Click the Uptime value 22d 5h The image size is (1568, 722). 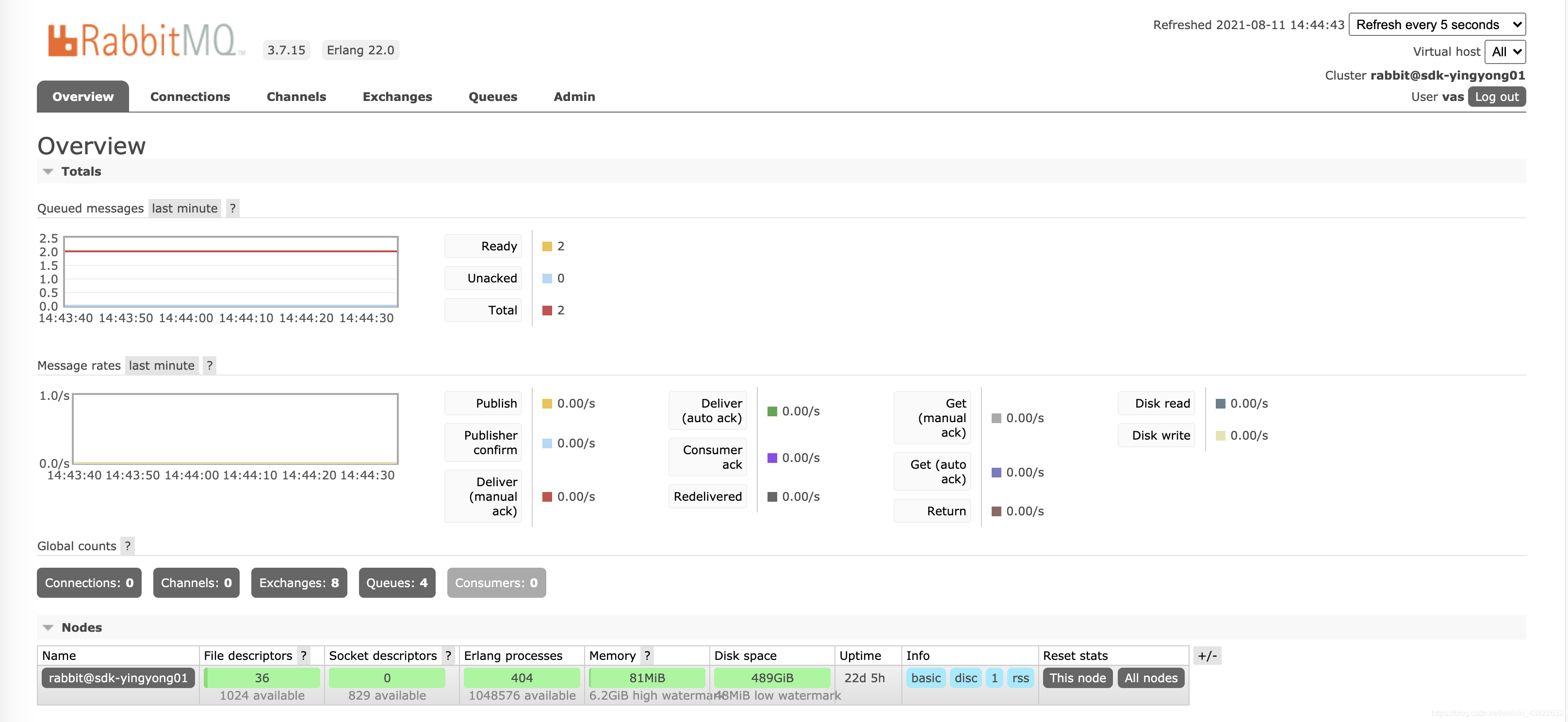pos(865,678)
